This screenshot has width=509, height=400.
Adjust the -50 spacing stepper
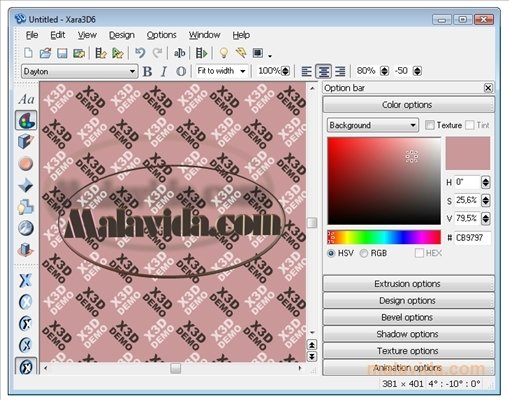click(x=417, y=71)
